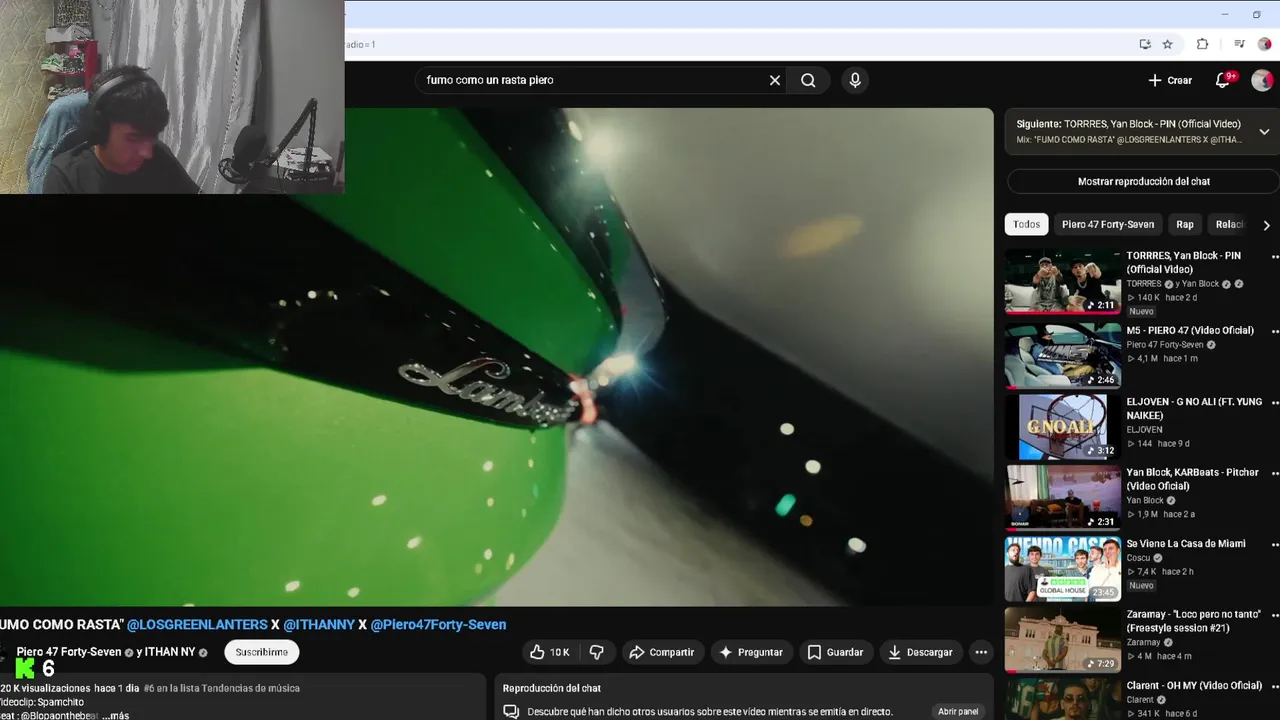Open browser extensions puzzle icon
This screenshot has width=1280, height=720.
1202,44
